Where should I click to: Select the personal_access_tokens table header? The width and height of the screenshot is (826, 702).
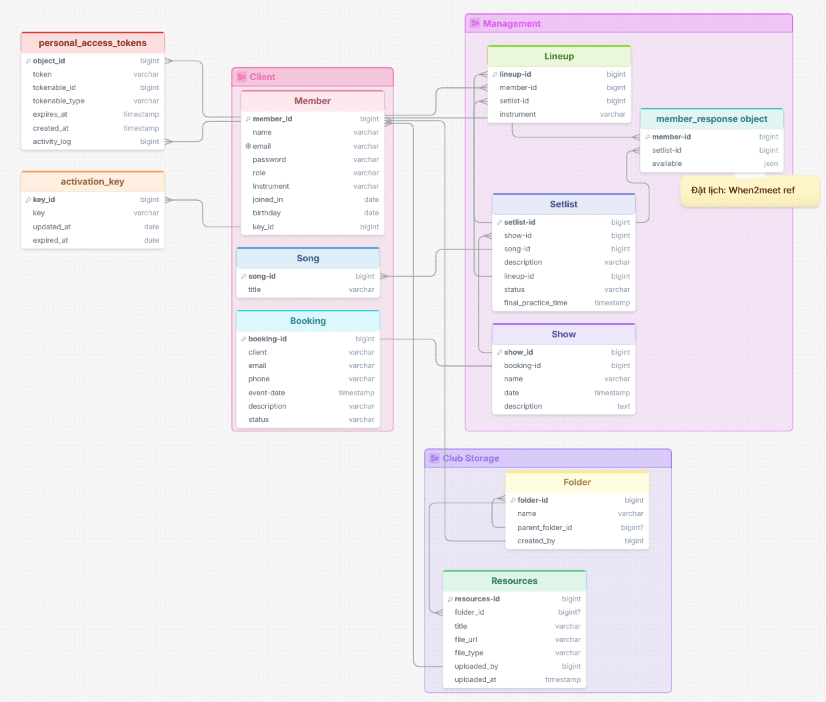(93, 43)
